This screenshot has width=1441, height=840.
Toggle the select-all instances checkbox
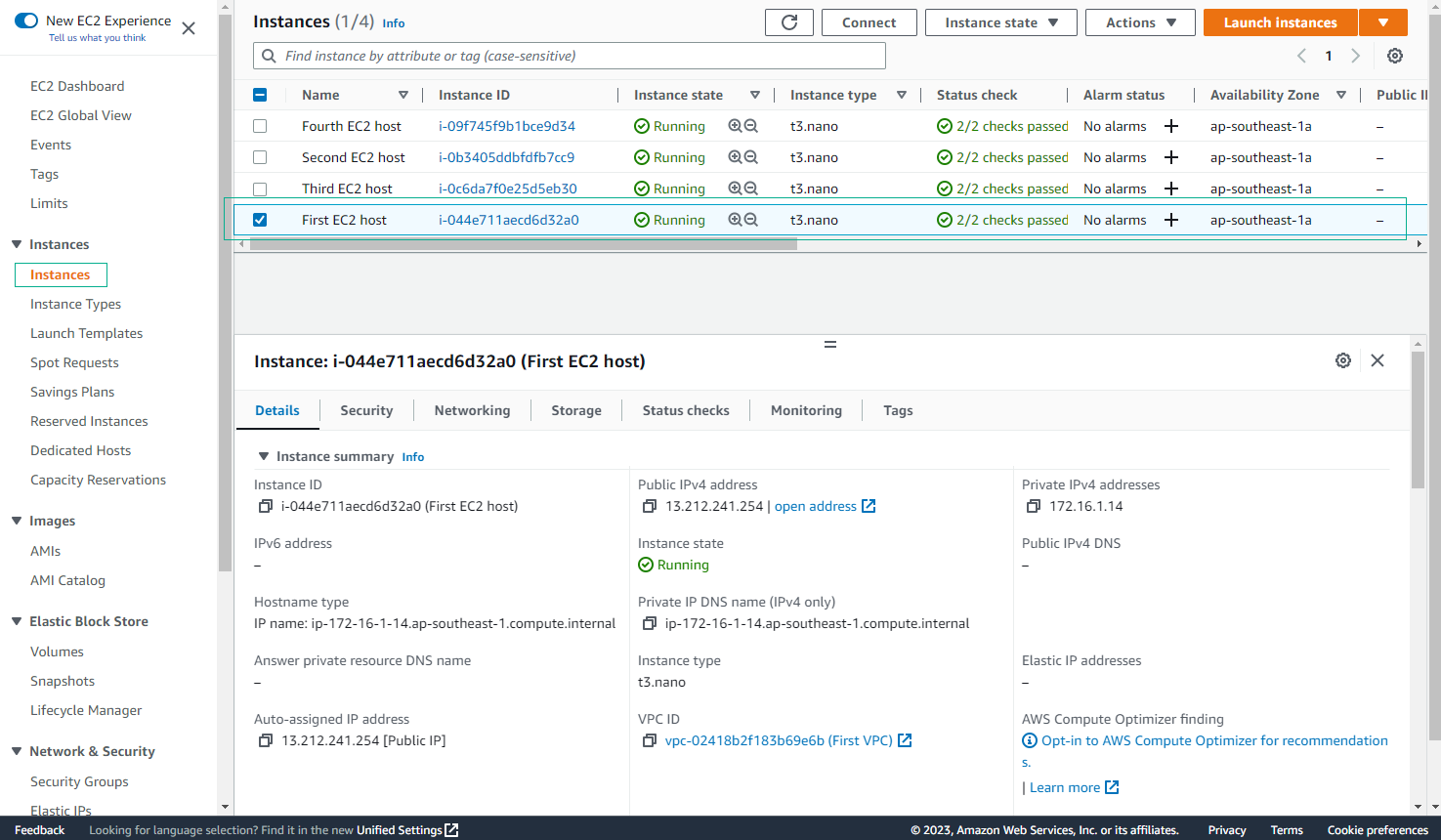260,95
